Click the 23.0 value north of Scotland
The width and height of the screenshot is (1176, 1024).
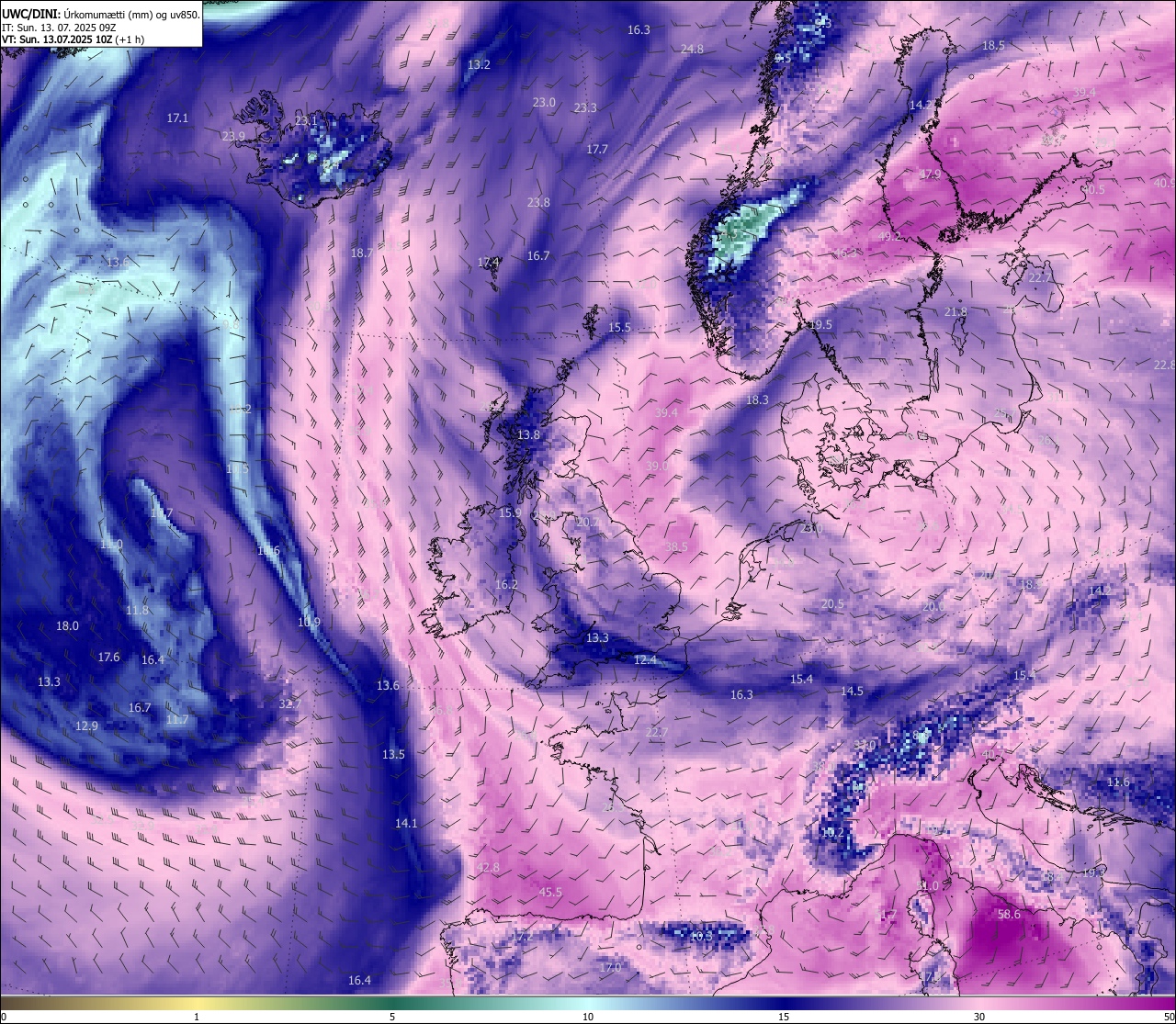tap(544, 102)
